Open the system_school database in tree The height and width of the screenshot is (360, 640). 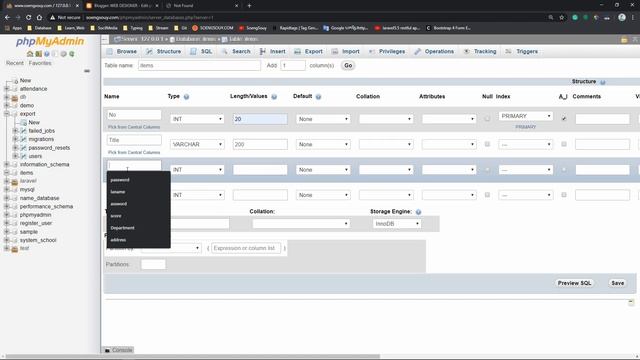point(38,240)
